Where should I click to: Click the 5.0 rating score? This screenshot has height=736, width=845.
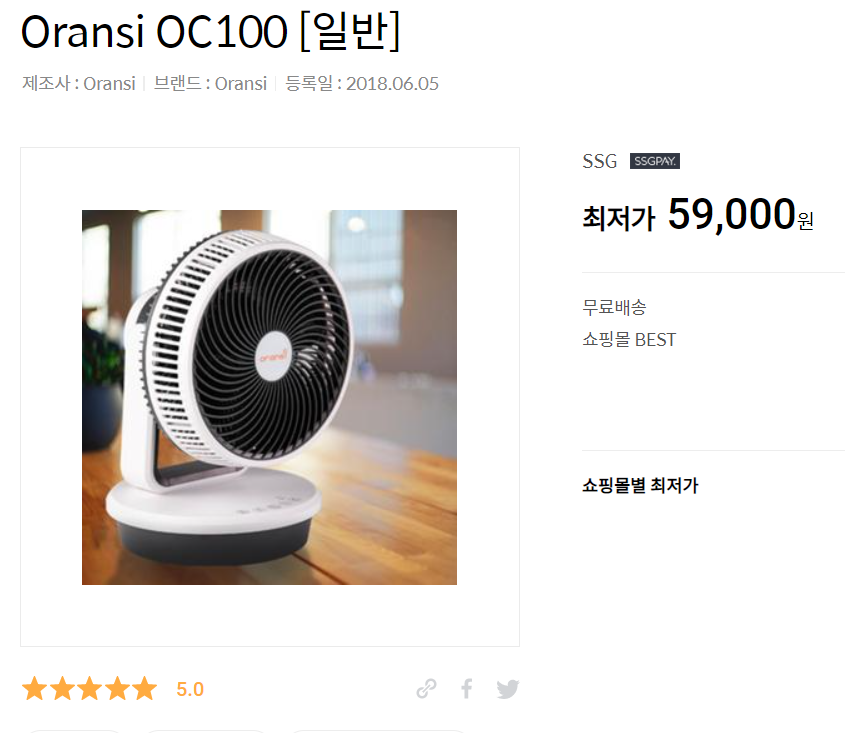tap(190, 690)
